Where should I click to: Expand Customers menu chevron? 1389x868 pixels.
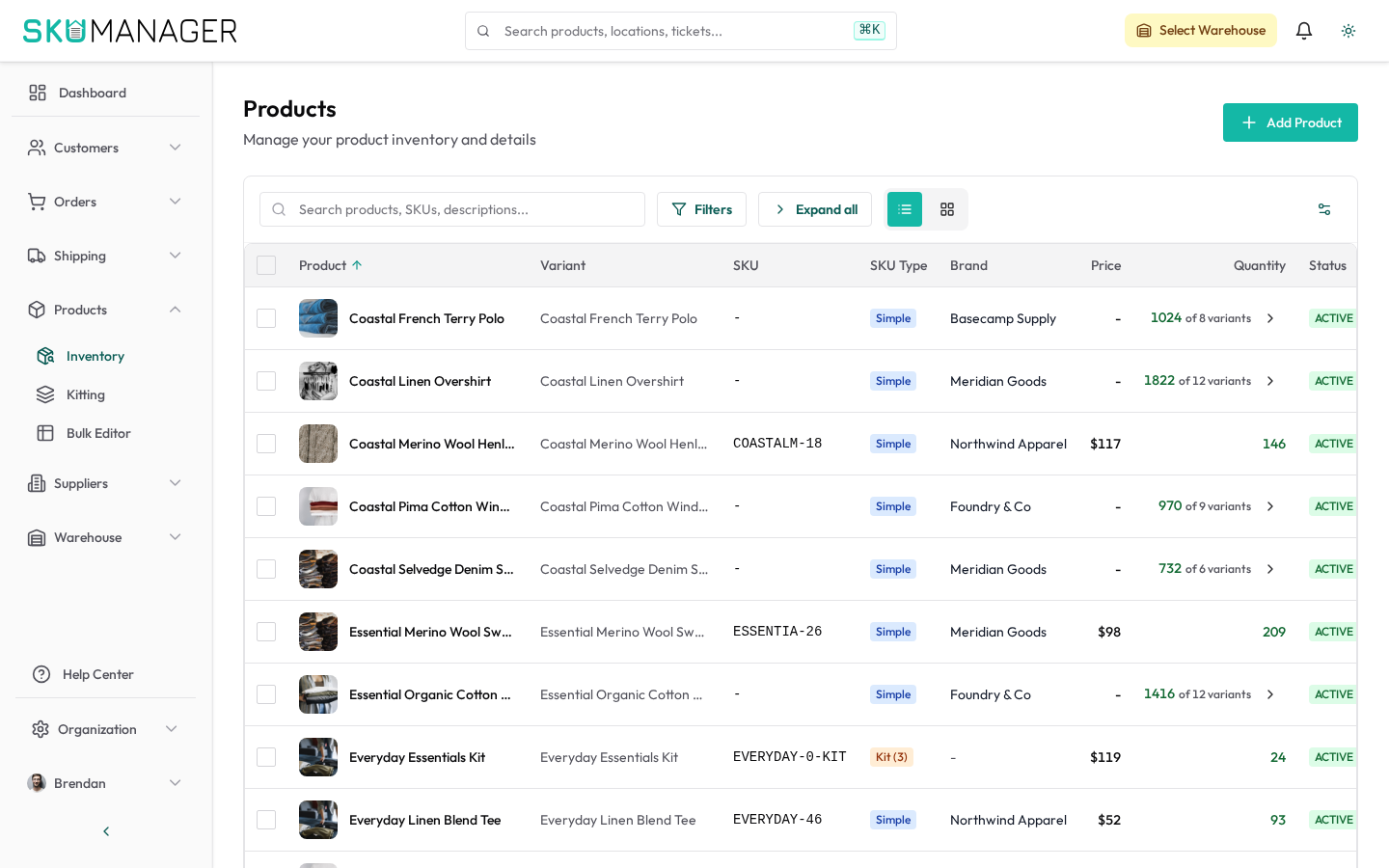176,148
